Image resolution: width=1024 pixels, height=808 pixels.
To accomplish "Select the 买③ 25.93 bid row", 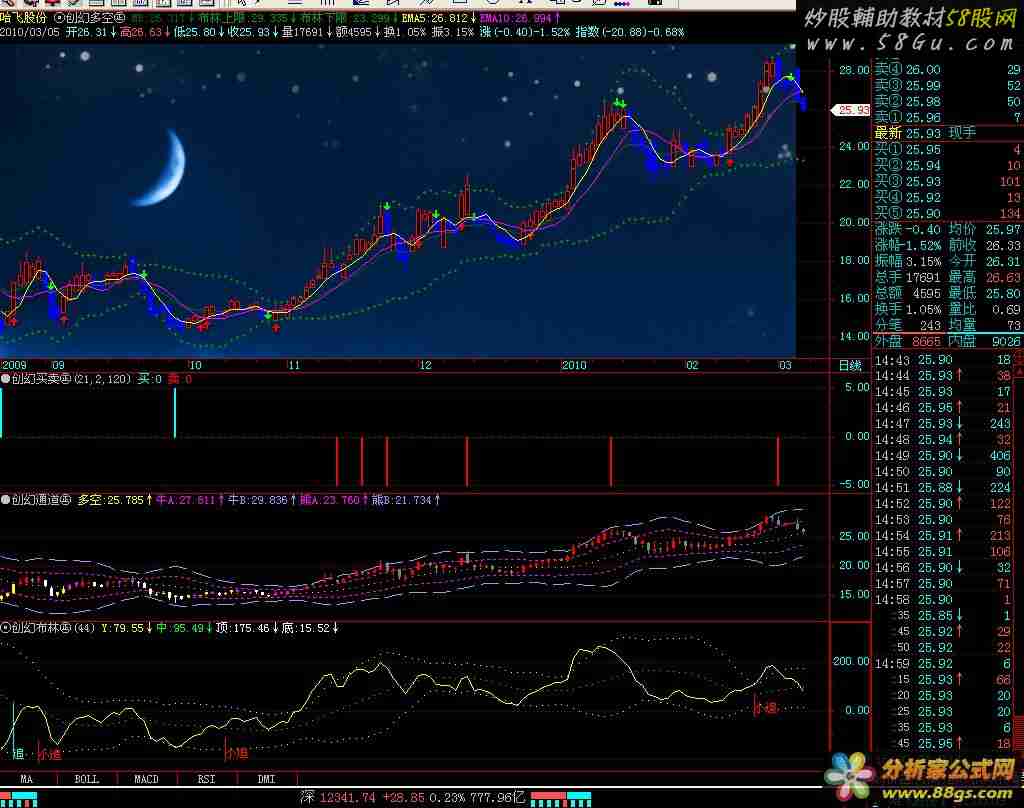I will click(948, 181).
